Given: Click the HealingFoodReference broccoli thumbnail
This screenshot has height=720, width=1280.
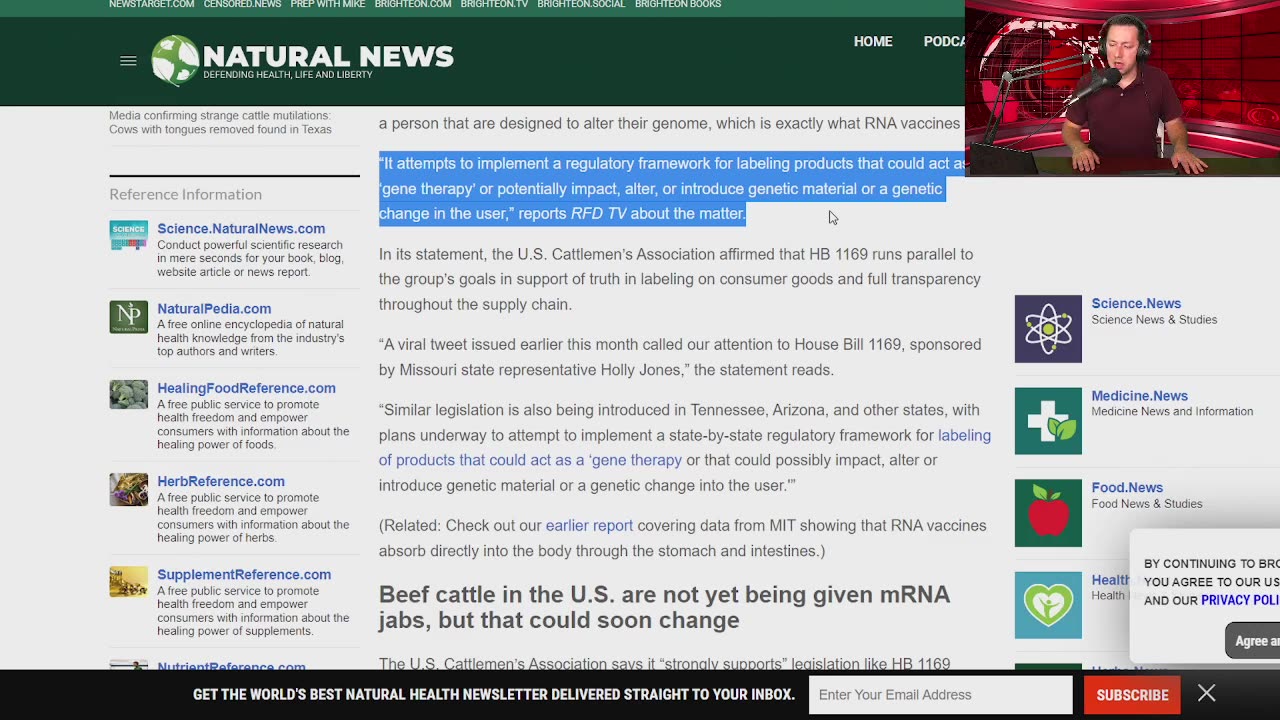Looking at the screenshot, I should pyautogui.click(x=128, y=395).
